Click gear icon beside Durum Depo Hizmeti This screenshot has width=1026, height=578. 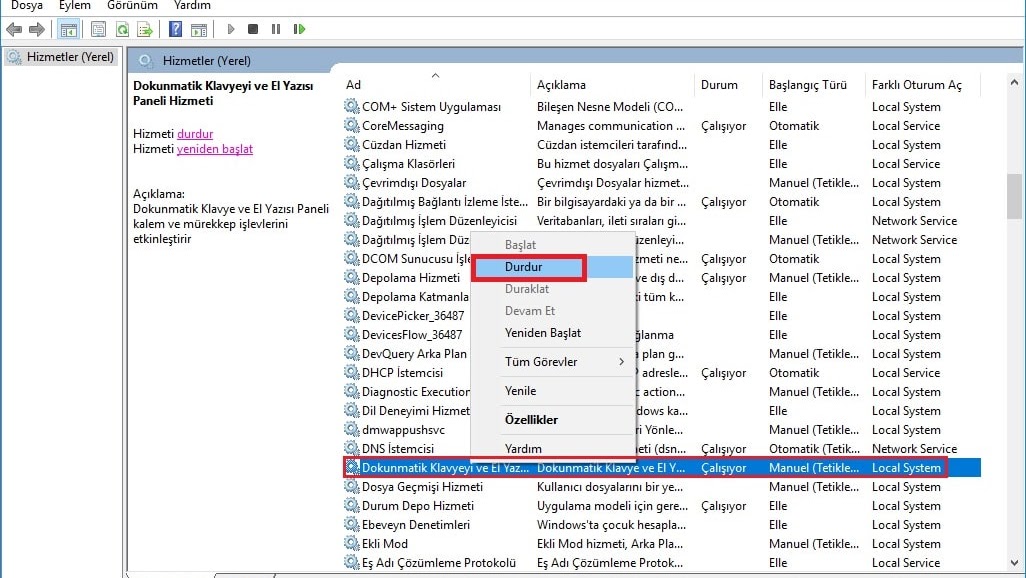coord(352,505)
